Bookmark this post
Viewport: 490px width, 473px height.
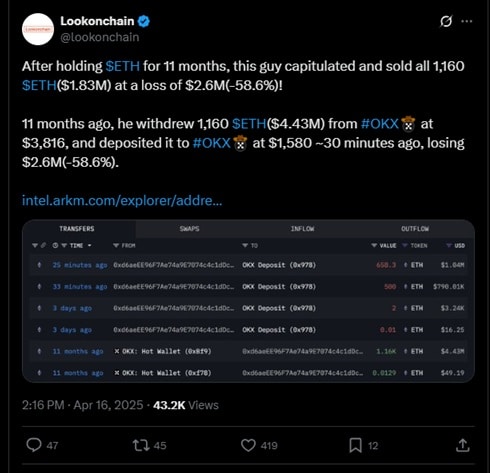(355, 445)
